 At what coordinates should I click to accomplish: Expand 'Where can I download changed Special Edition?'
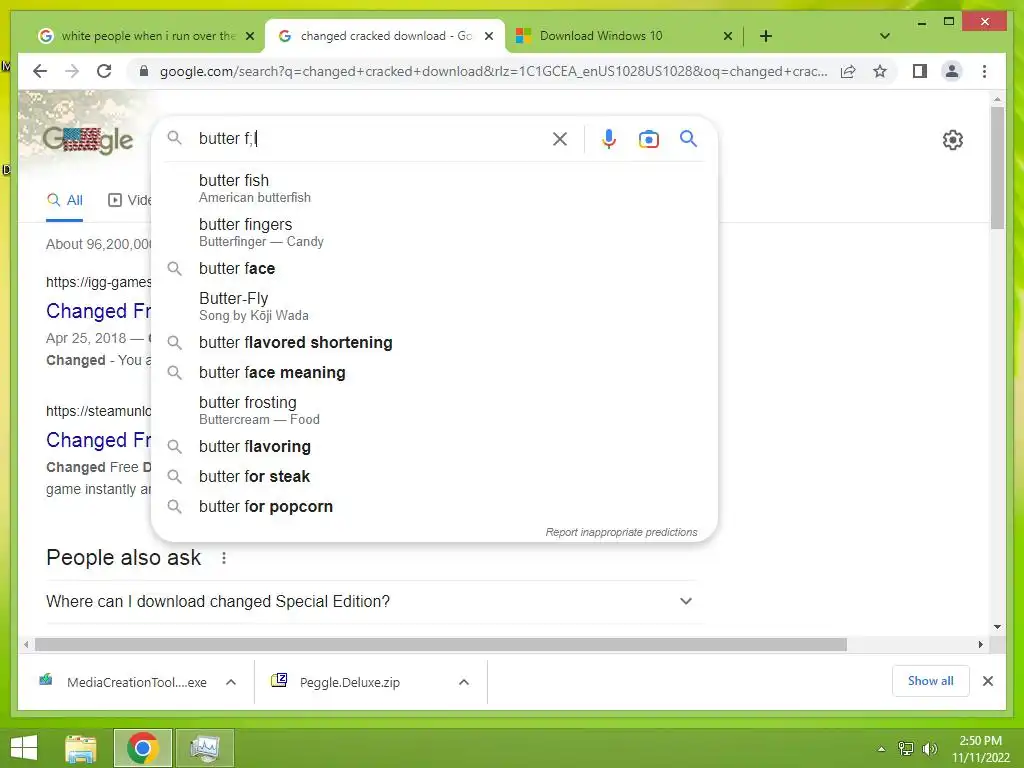point(370,601)
